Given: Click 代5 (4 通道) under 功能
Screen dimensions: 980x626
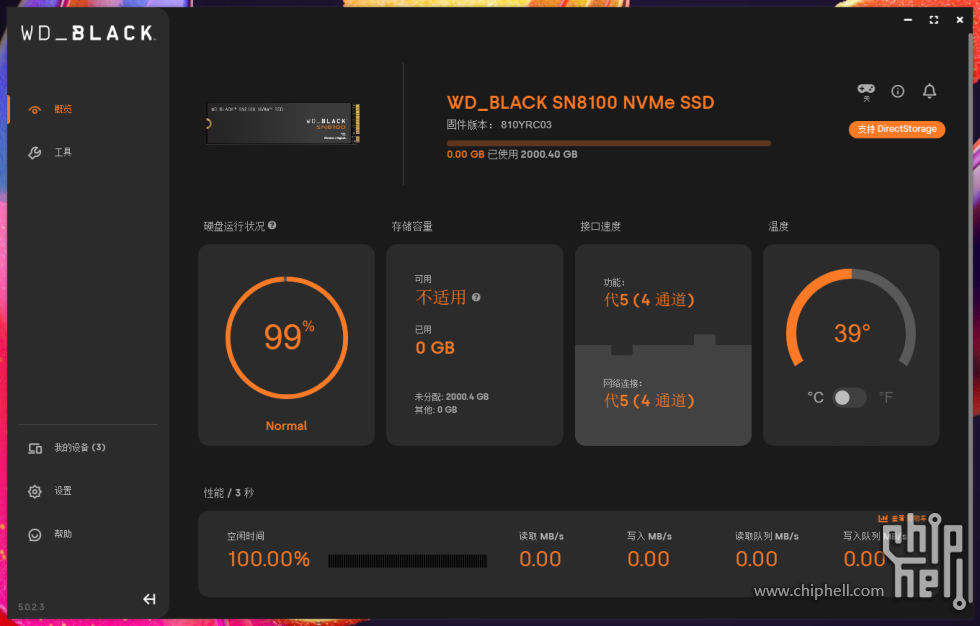Looking at the screenshot, I should pos(649,301).
